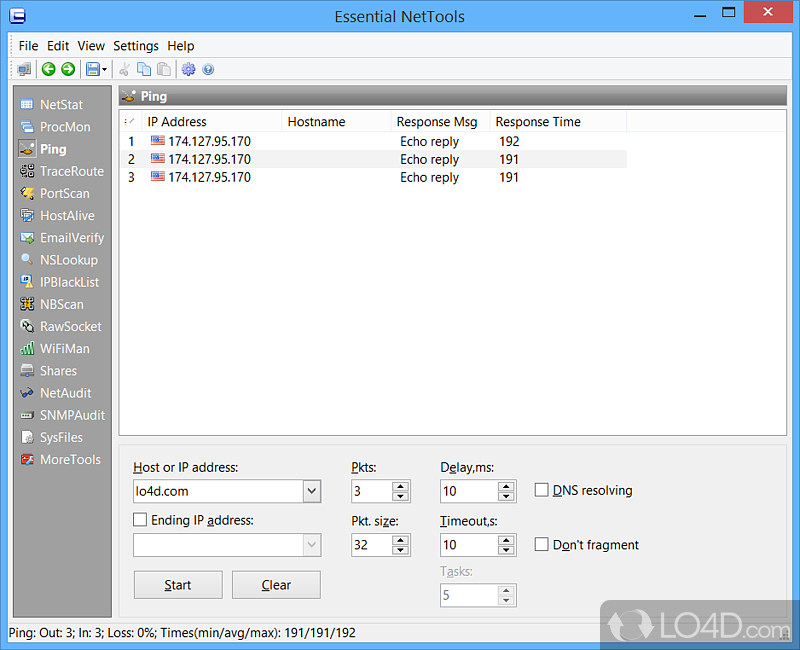
Task: Expand the Host or IP address dropdown
Action: click(311, 491)
